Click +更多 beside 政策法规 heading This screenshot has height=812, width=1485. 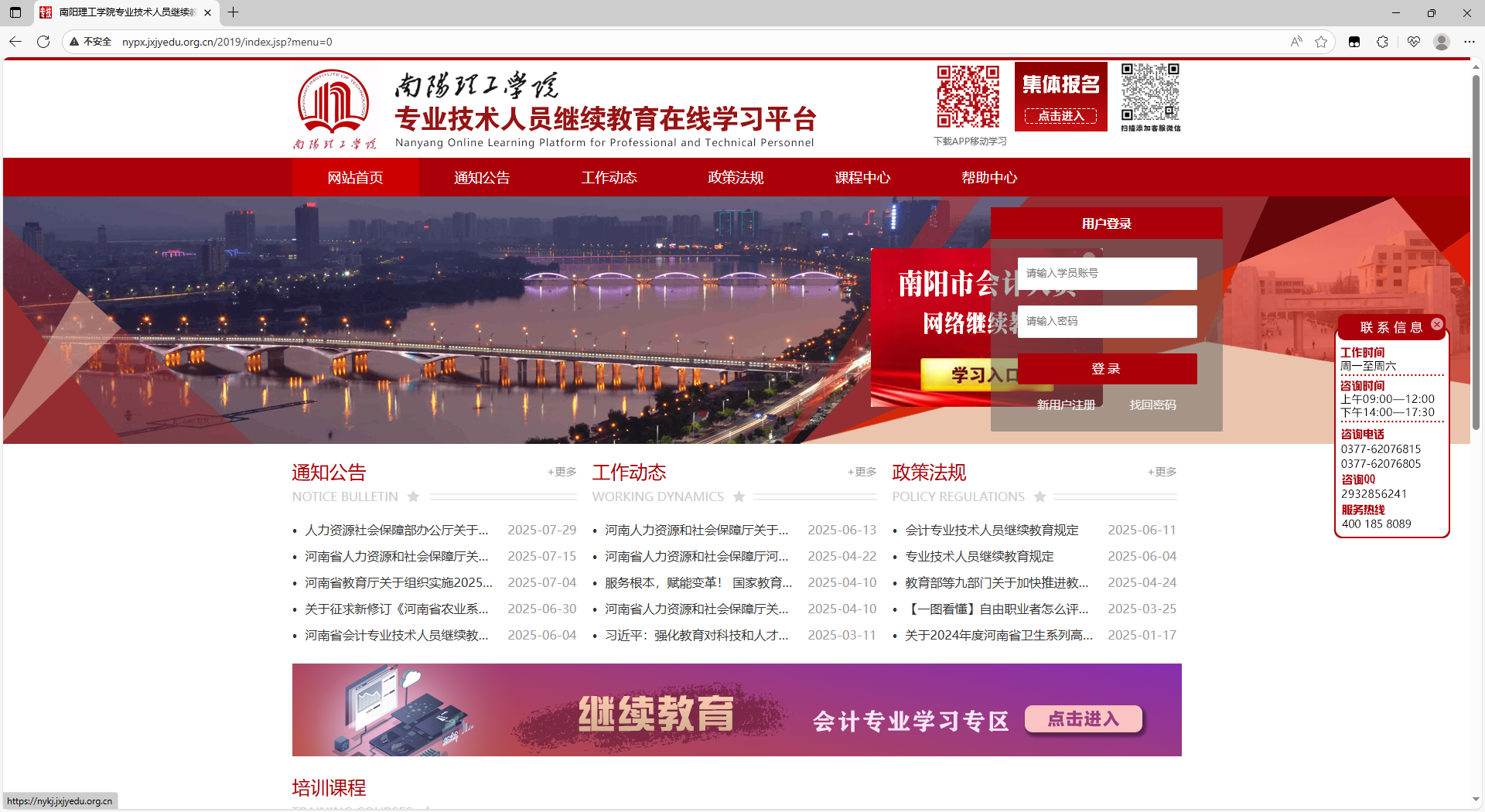pos(1162,472)
